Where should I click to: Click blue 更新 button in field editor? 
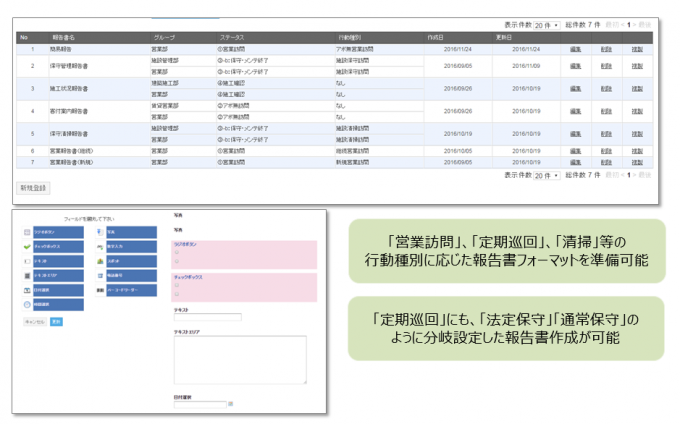pyautogui.click(x=56, y=322)
